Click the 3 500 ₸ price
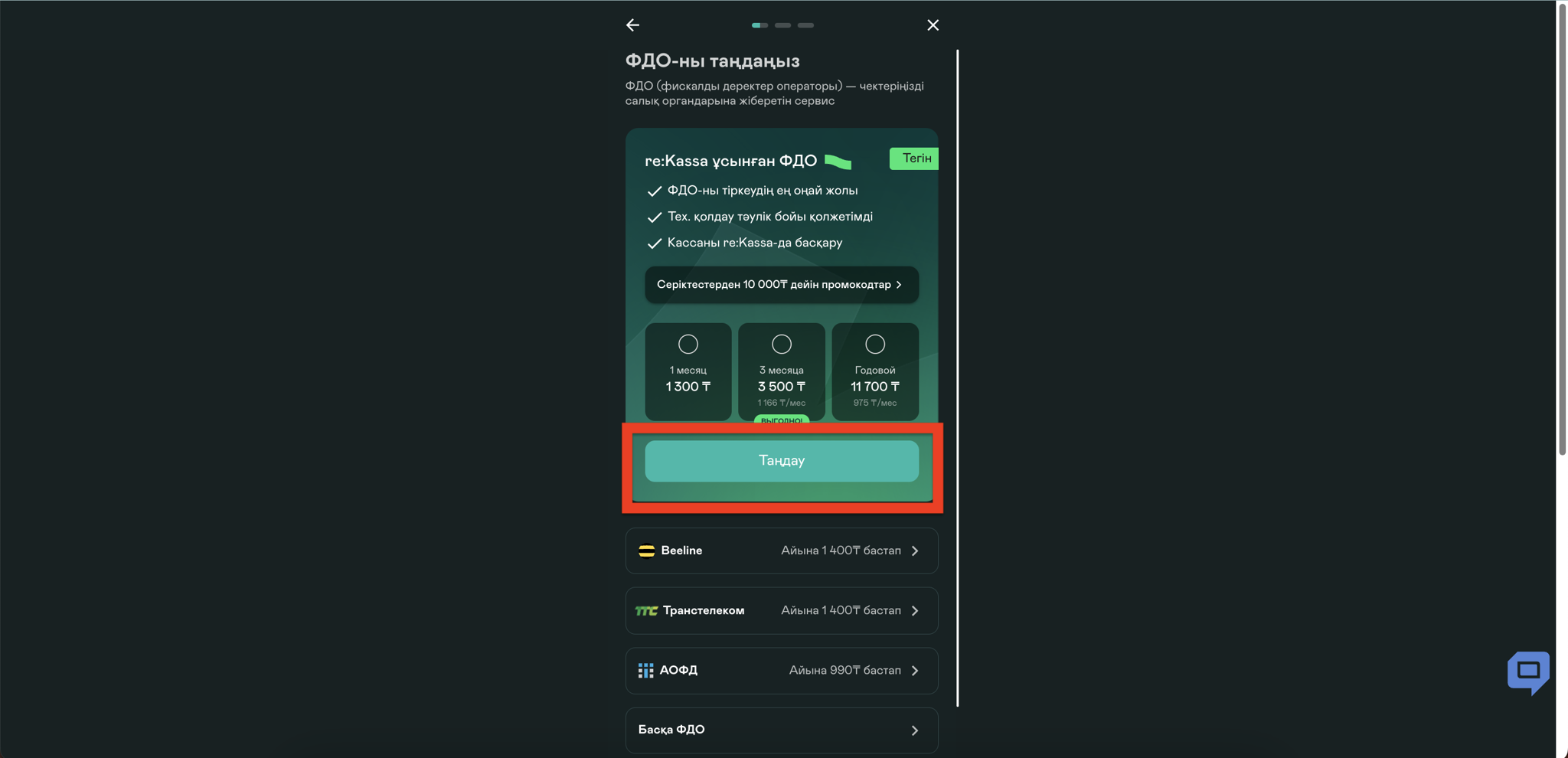Image resolution: width=1568 pixels, height=758 pixels. [x=782, y=387]
